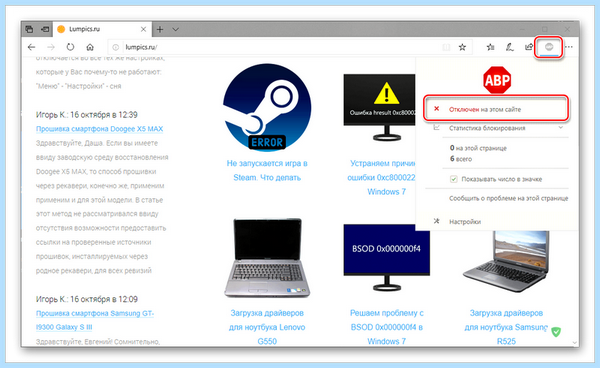Toggle the reading view icon in address bar
The width and height of the screenshot is (600, 368).
coord(446,47)
